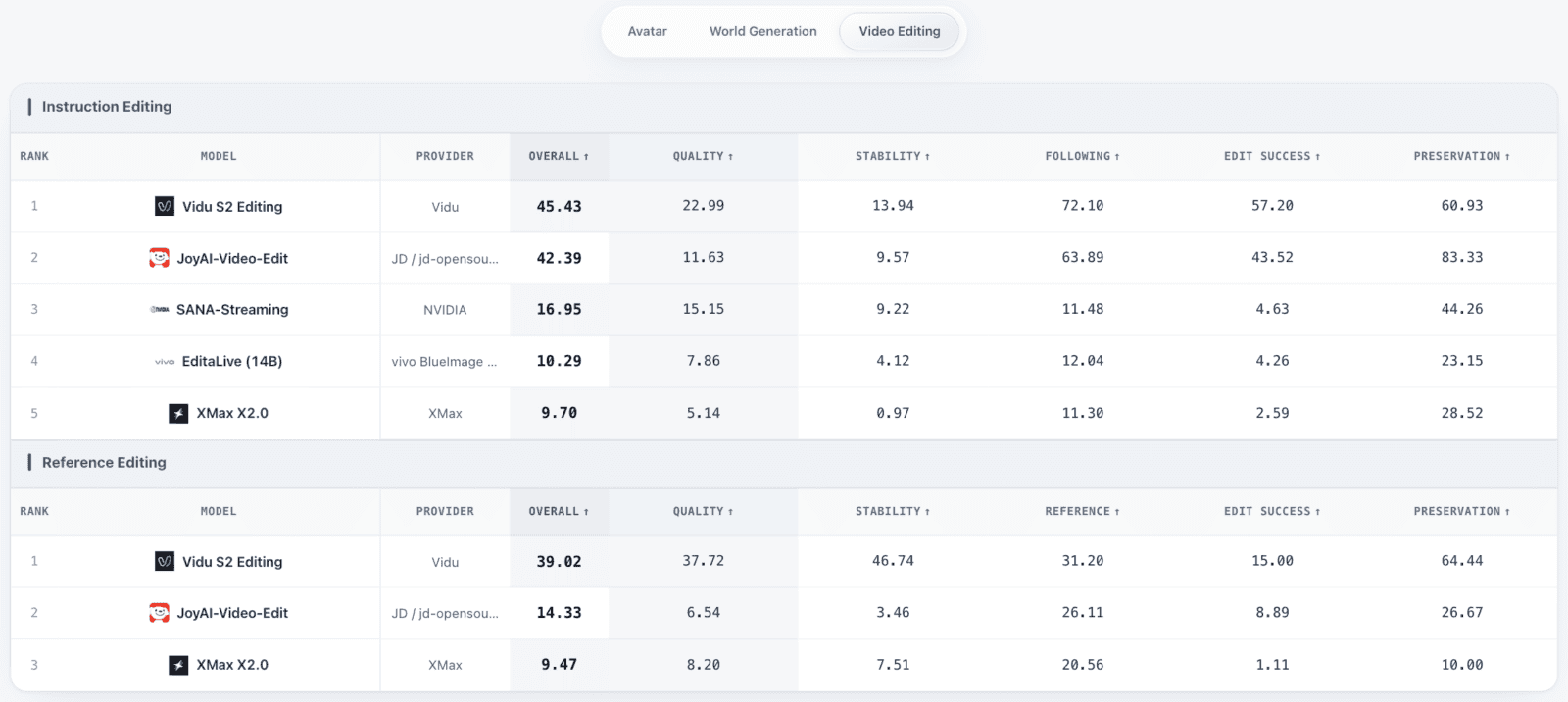Open XMax X2.0 in the Reference Editing table
The width and height of the screenshot is (1568, 702).
point(232,665)
